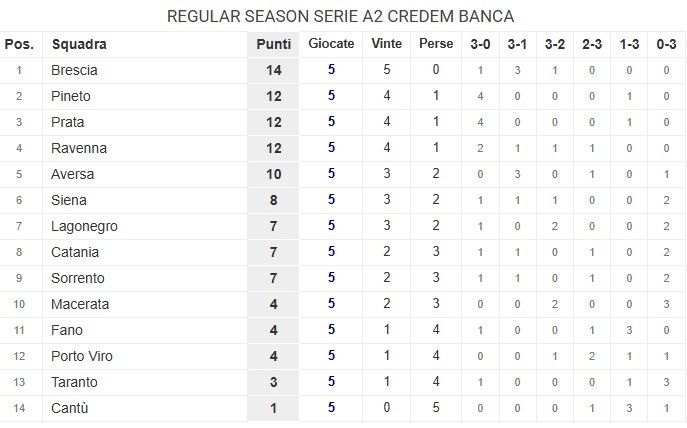Screen dimensions: 687x428
Task: Click the Squadra column header
Action: click(x=79, y=44)
